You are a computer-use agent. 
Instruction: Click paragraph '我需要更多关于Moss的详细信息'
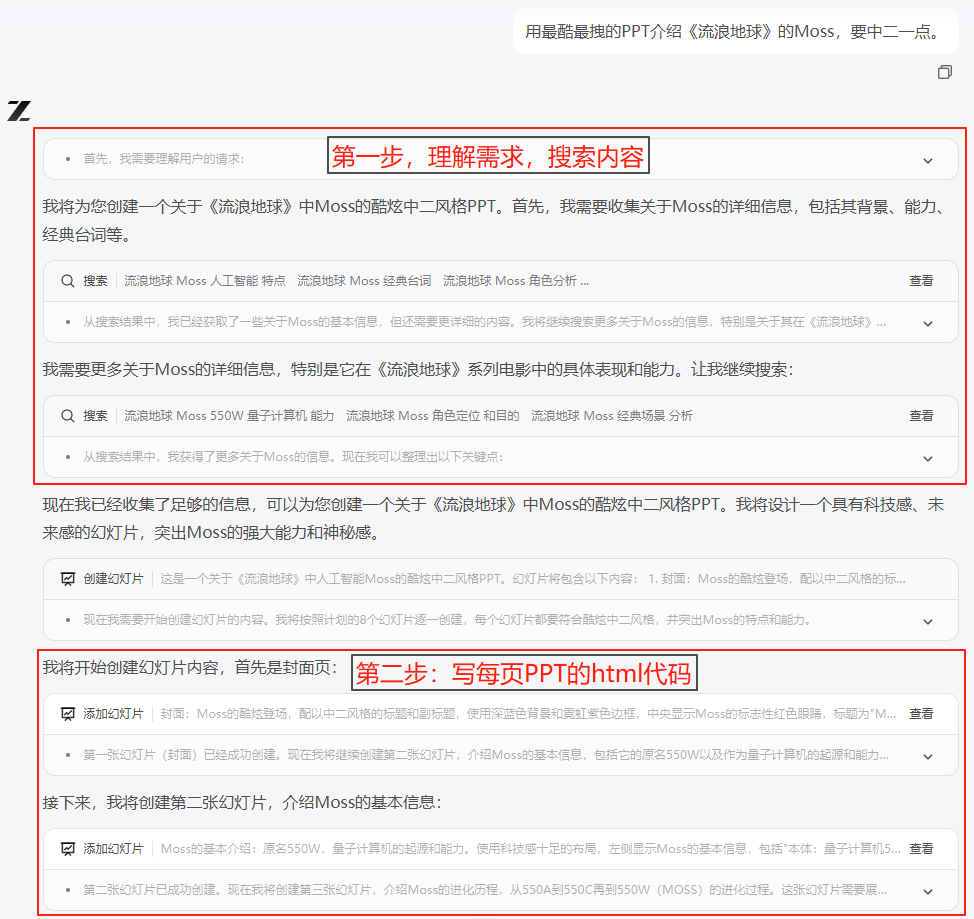tap(418, 370)
